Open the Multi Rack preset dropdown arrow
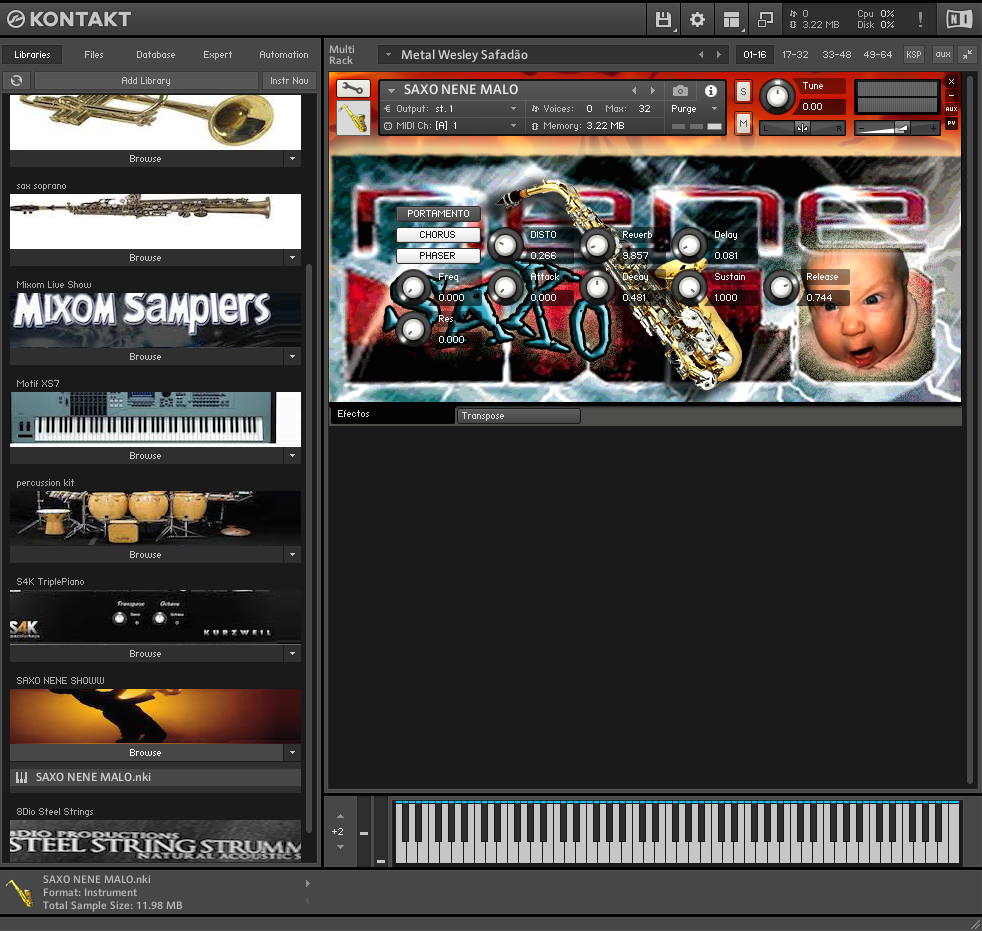This screenshot has width=982, height=931. coord(388,54)
